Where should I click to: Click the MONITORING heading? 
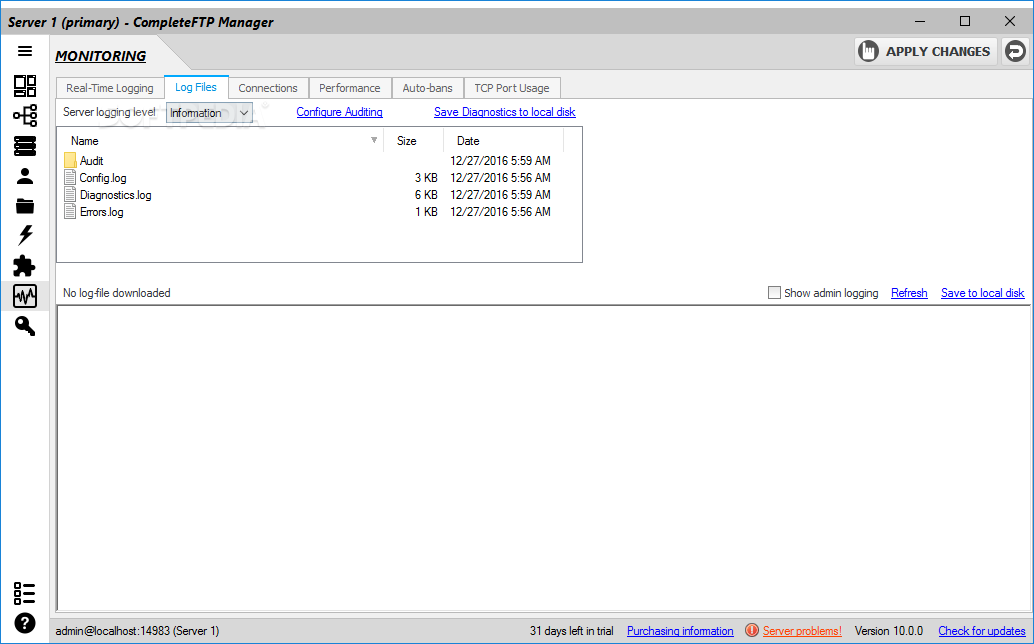(101, 56)
